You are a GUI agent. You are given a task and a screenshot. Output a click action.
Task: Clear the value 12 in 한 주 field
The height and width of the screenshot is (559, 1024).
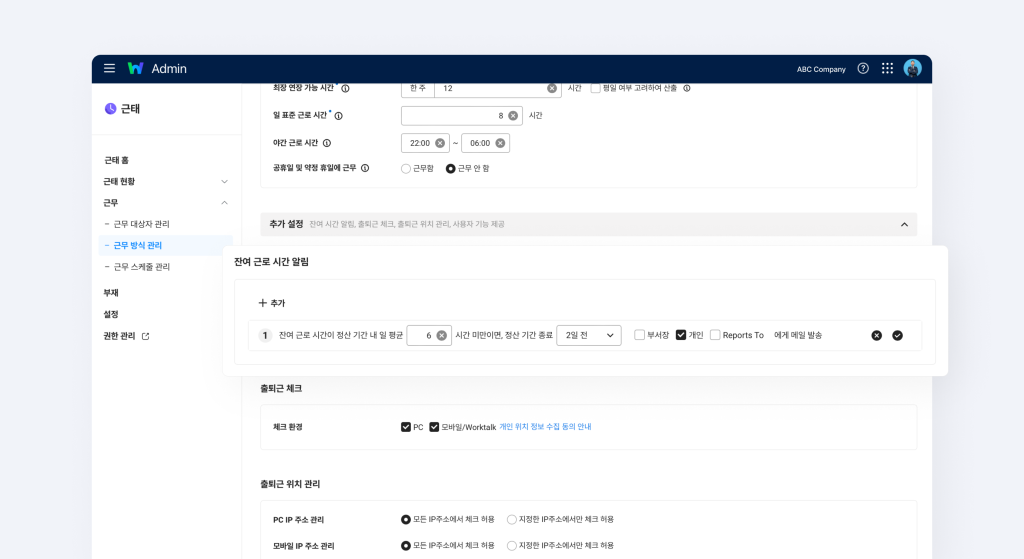[552, 88]
